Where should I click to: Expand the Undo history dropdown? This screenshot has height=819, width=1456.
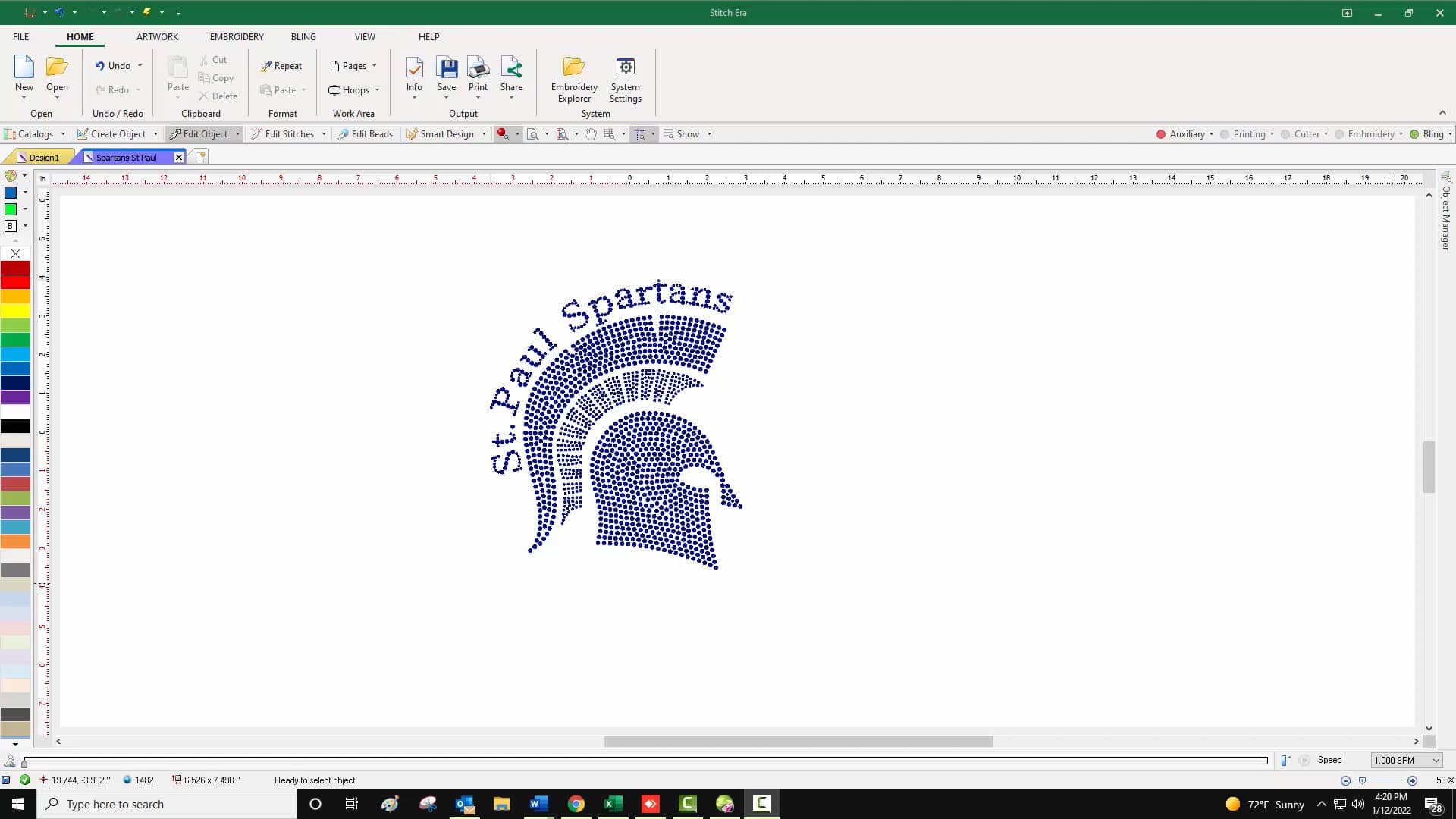[140, 65]
